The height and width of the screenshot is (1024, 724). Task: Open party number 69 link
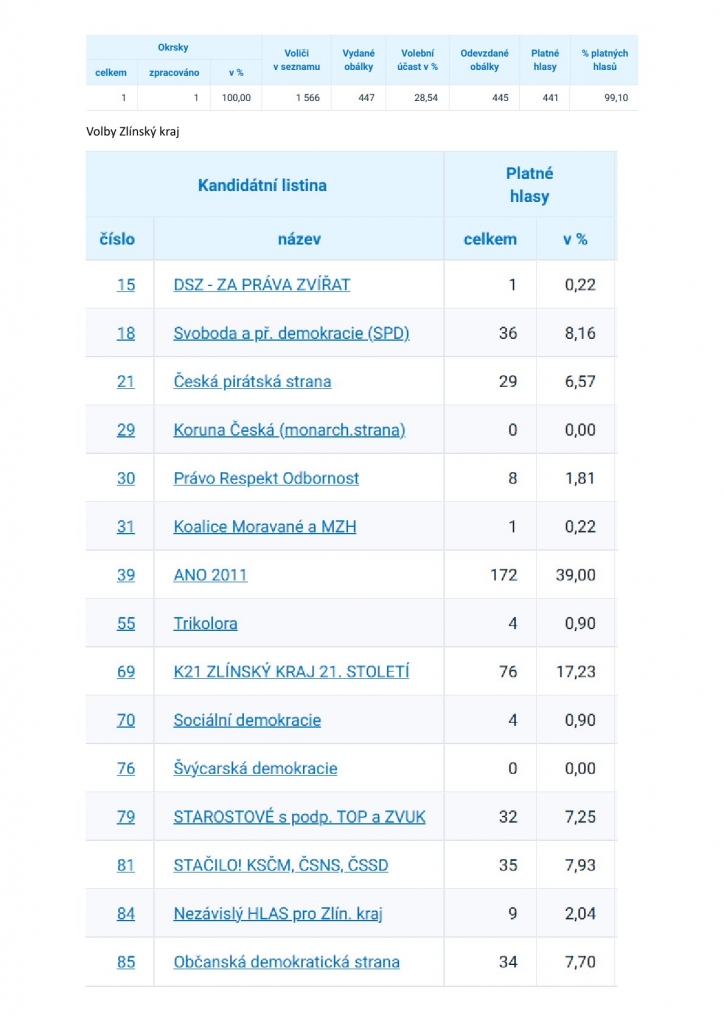tap(126, 672)
